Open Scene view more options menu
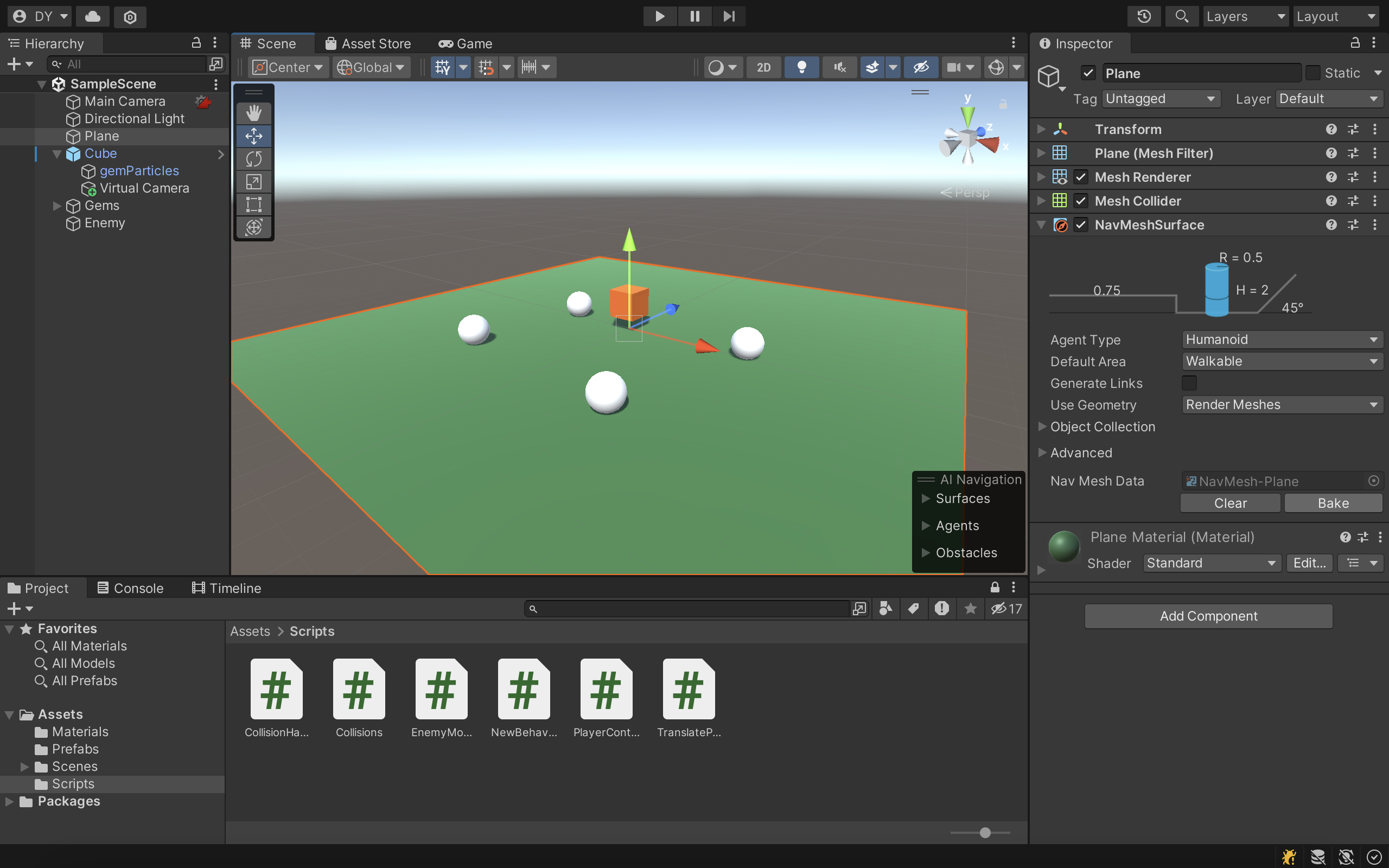 1013,43
